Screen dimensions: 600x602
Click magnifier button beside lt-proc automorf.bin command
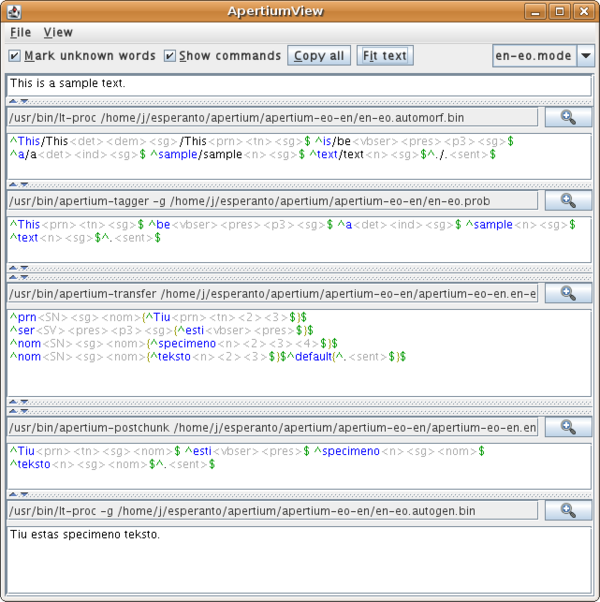point(568,117)
